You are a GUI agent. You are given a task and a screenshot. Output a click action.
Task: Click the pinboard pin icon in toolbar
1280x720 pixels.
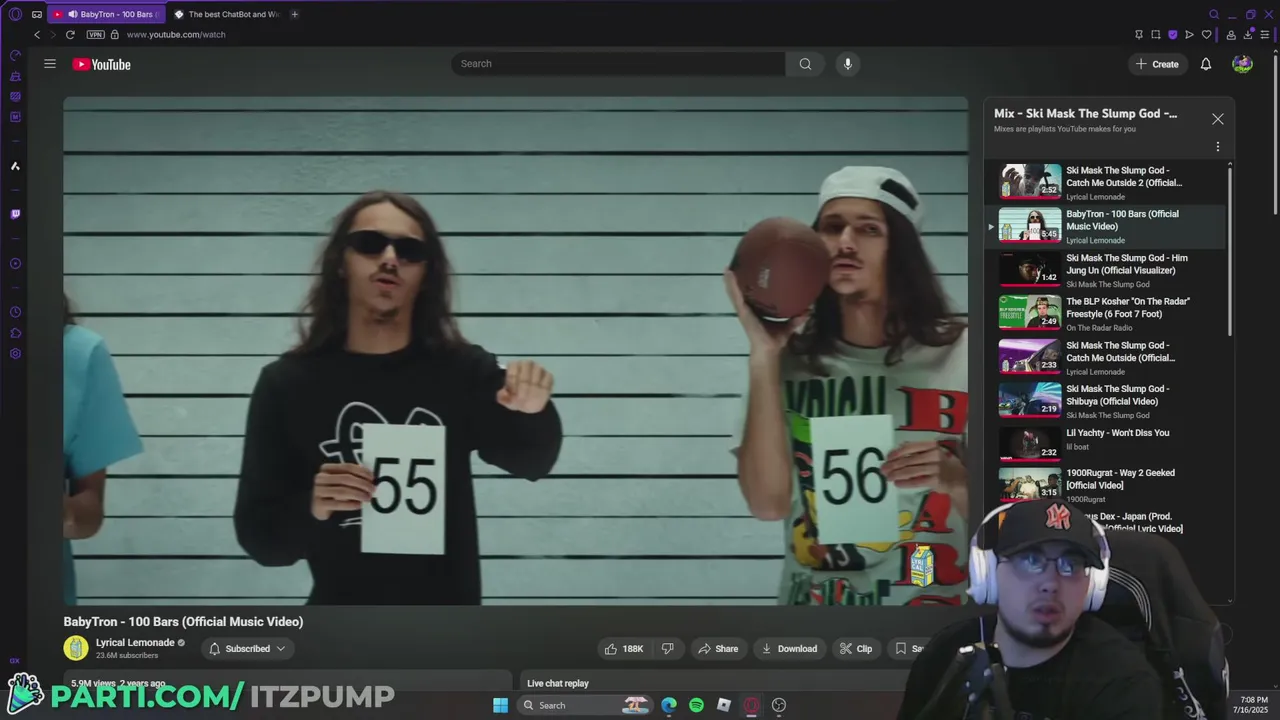tap(1138, 34)
